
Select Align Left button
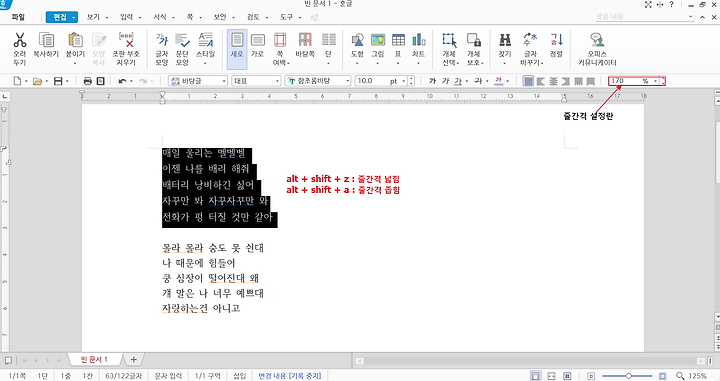click(541, 81)
